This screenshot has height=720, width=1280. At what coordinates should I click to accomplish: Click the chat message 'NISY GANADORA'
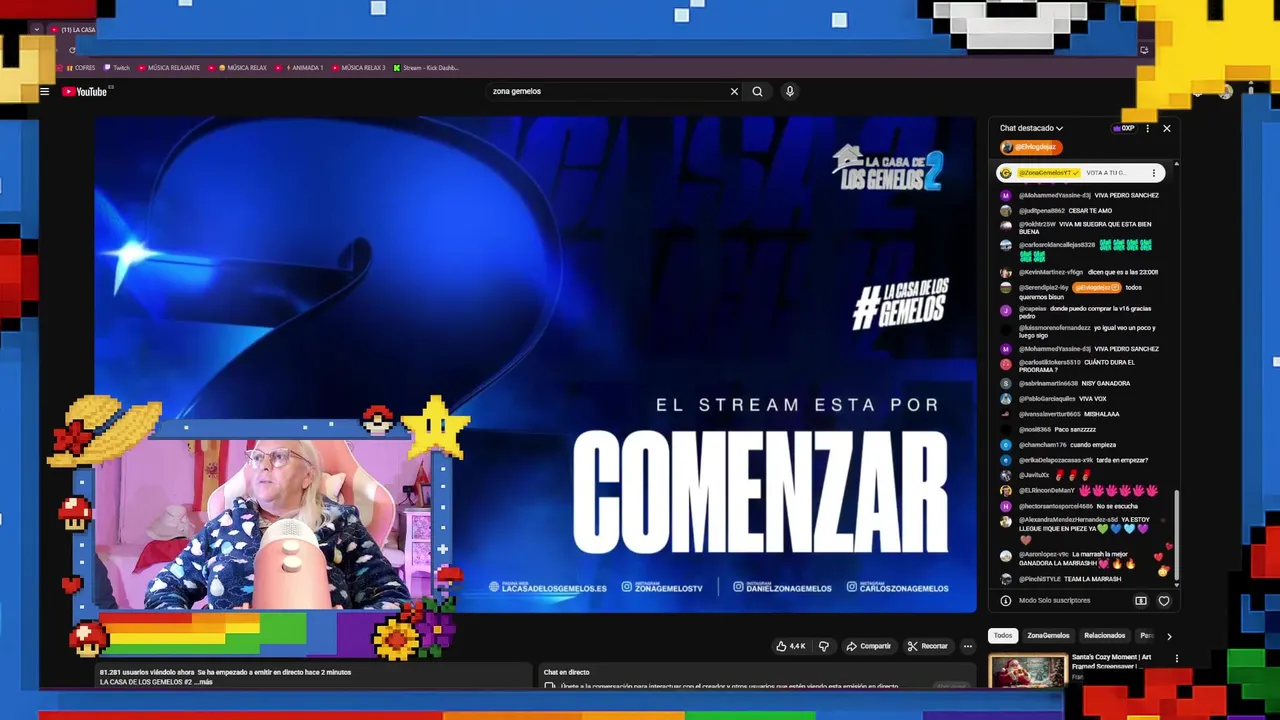1106,383
